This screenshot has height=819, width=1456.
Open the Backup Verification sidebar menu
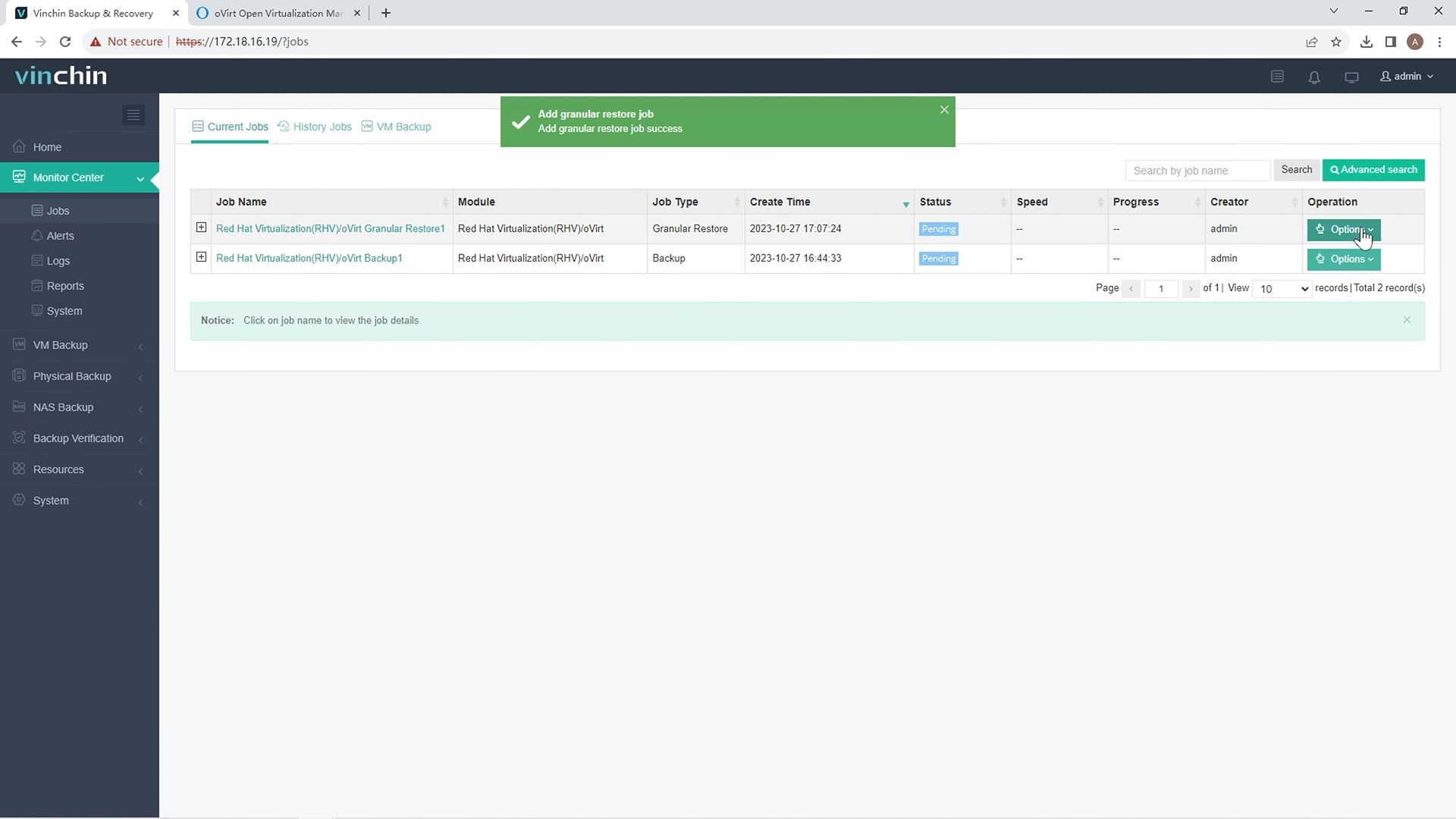[78, 438]
